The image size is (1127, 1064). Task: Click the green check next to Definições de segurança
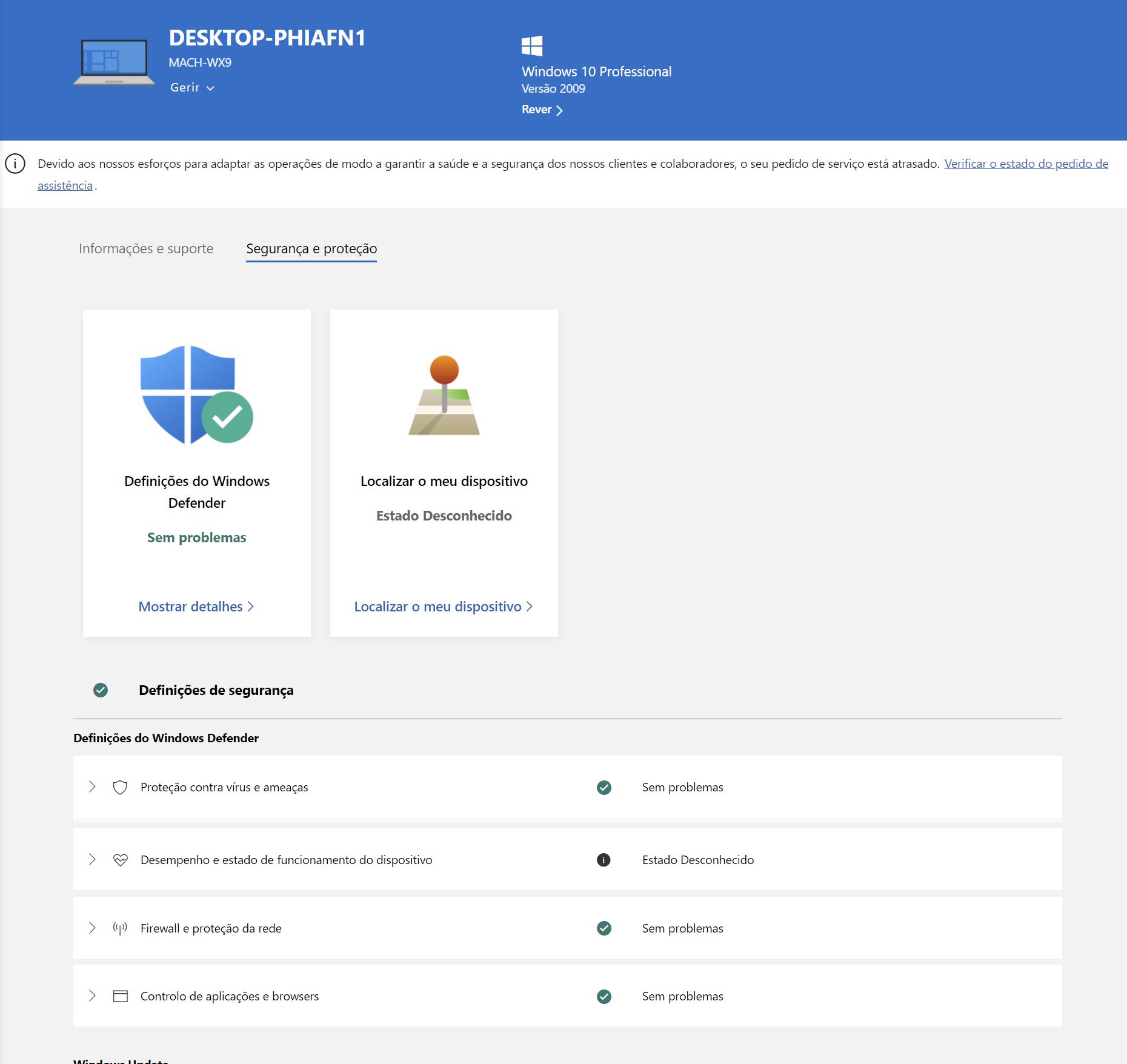[101, 690]
